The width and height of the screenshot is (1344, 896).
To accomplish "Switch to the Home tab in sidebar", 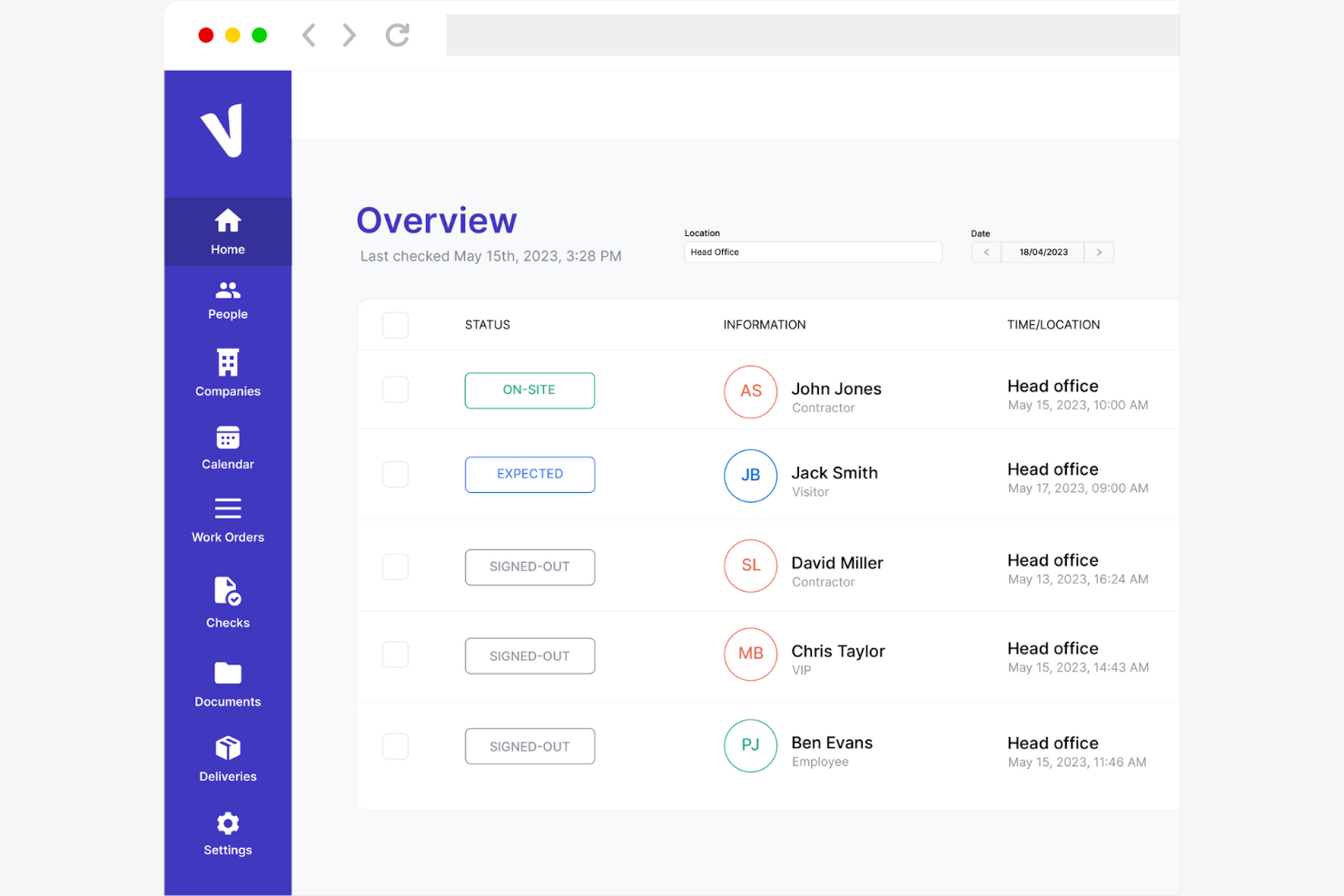I will tap(227, 231).
